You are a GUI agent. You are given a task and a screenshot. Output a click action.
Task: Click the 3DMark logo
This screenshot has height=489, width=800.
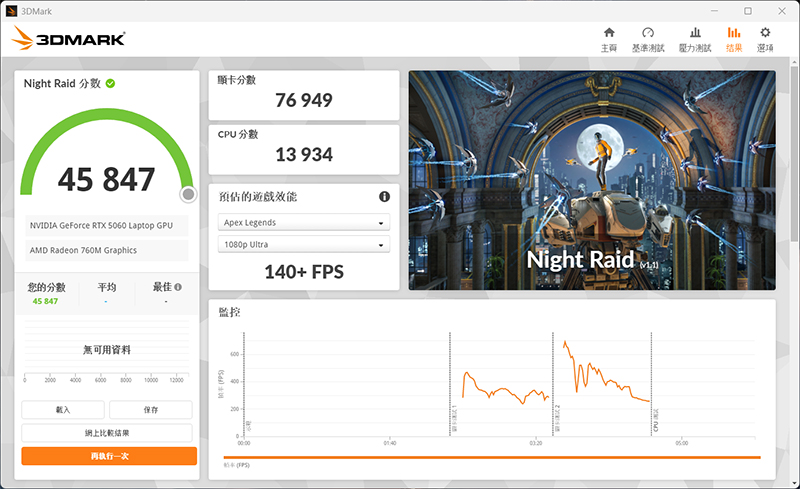pyautogui.click(x=68, y=38)
